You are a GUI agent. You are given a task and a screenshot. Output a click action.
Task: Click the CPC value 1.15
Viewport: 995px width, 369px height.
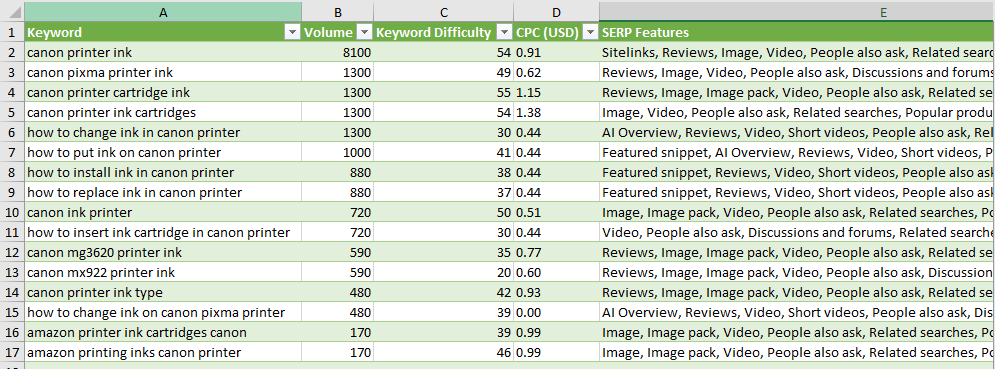click(x=557, y=93)
